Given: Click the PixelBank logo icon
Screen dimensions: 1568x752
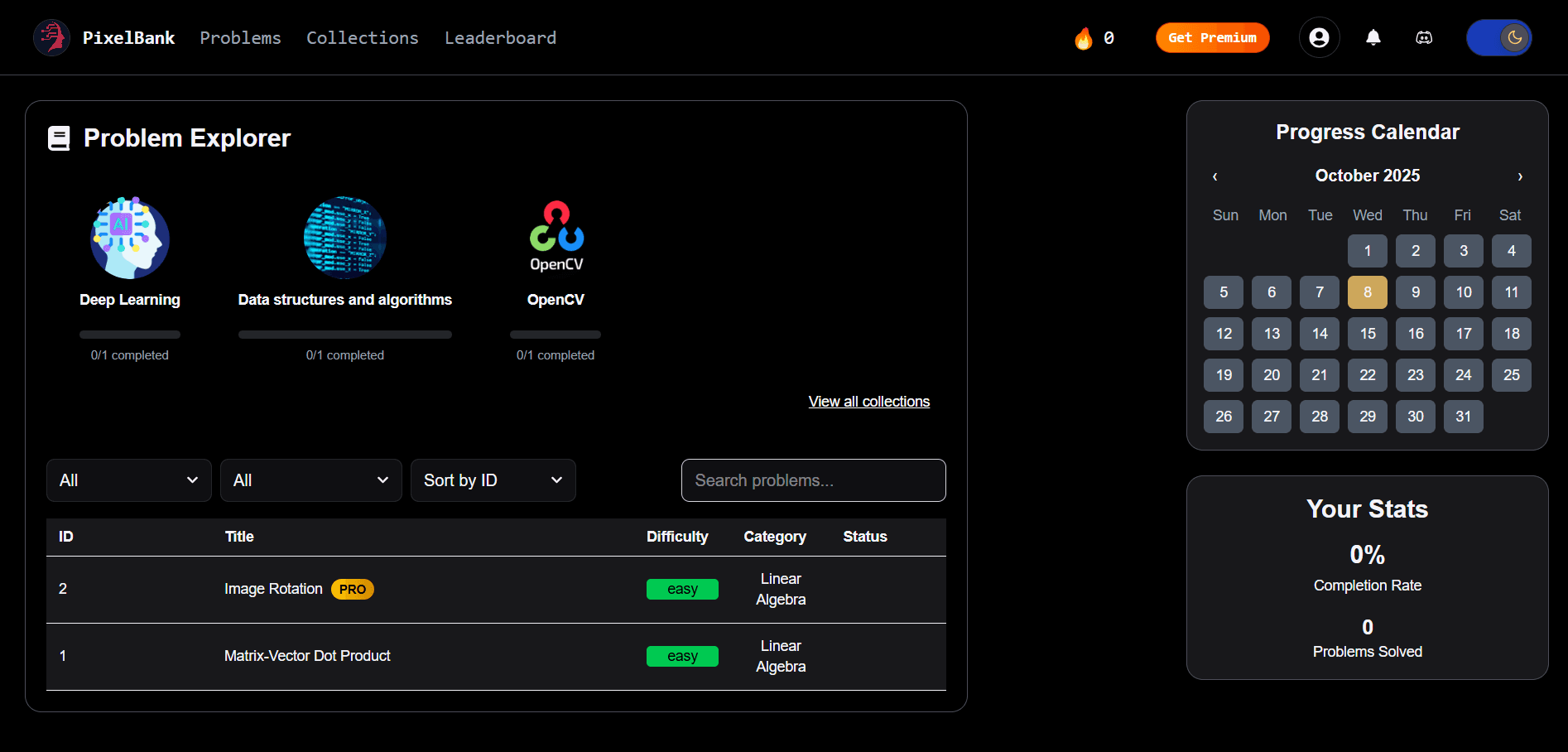Looking at the screenshot, I should (51, 37).
